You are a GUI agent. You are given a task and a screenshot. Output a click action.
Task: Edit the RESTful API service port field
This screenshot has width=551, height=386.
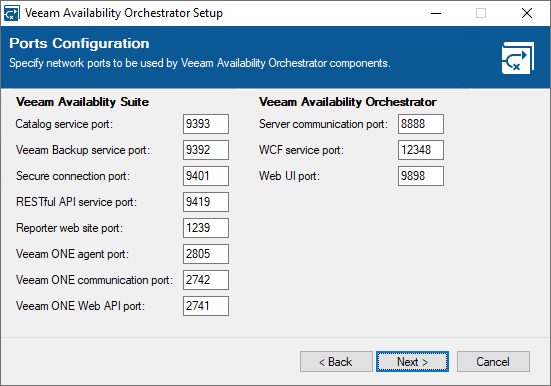point(206,202)
